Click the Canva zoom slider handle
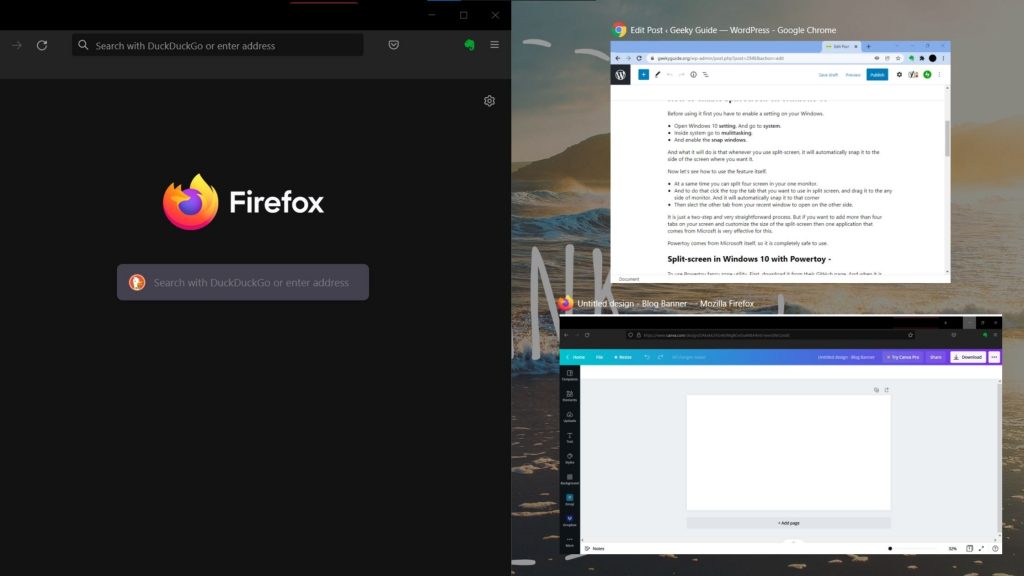Image resolution: width=1024 pixels, height=576 pixels. (890, 549)
